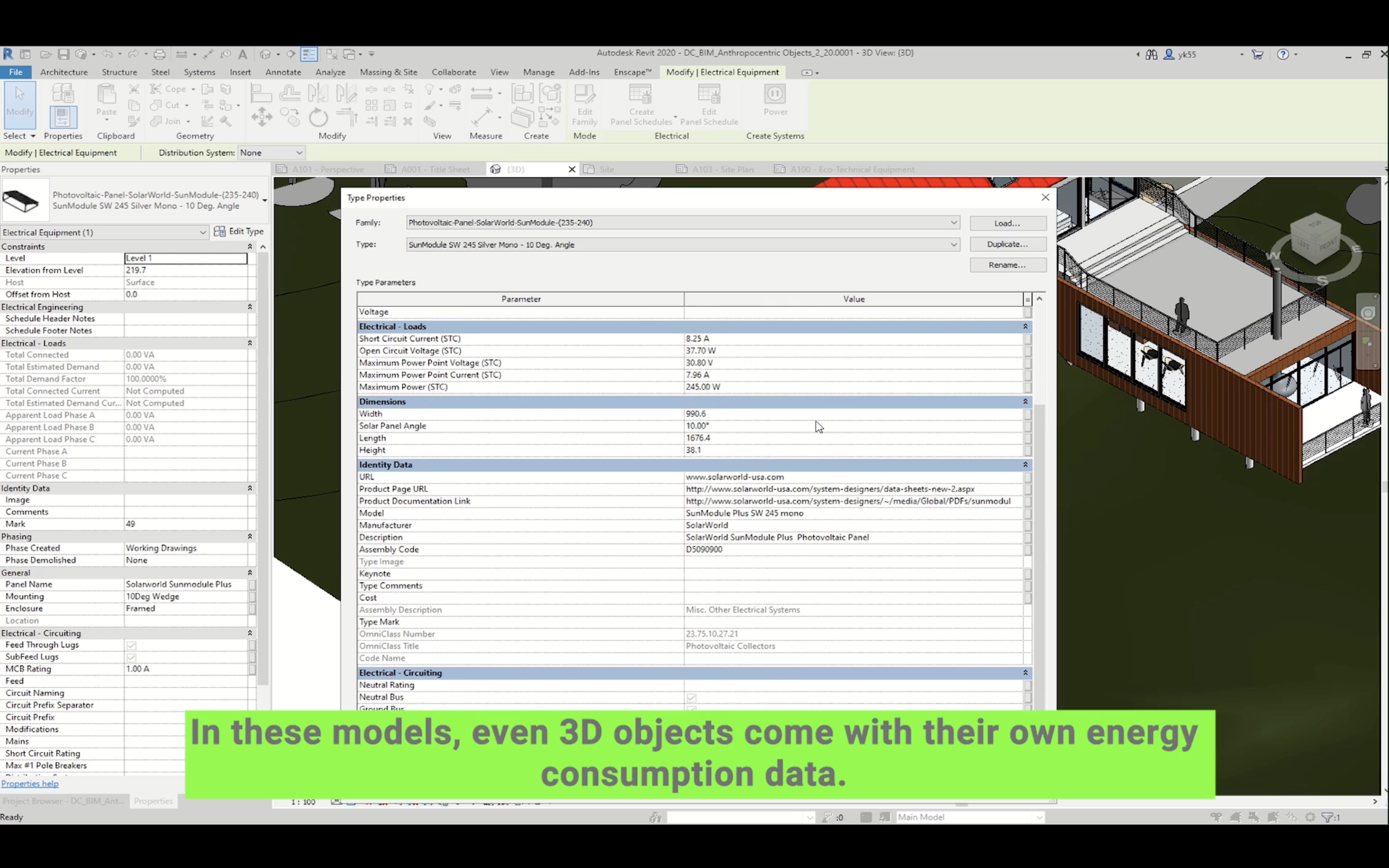Click associate button beside Neutral Rating
Viewport: 1389px width, 868px height.
pos(1027,685)
